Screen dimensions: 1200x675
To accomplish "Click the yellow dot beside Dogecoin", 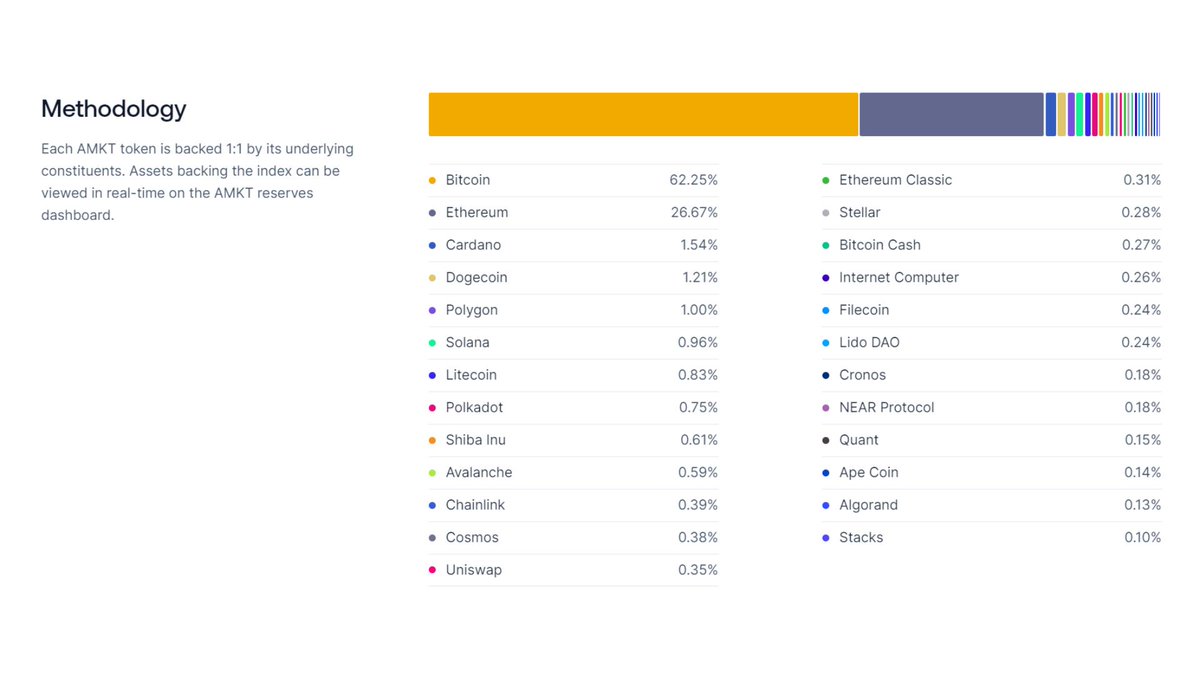I will pos(432,278).
